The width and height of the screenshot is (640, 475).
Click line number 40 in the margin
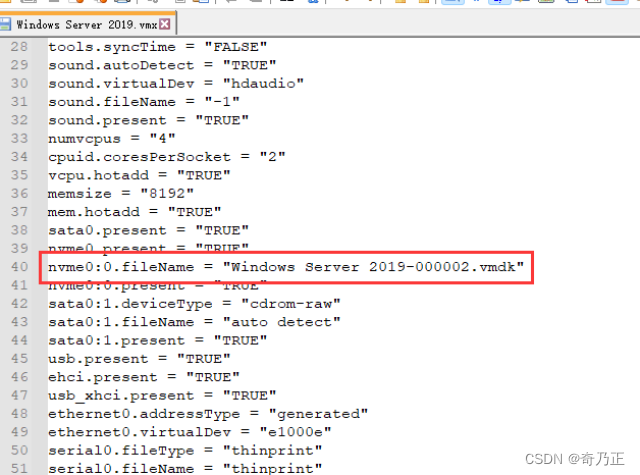[19, 267]
